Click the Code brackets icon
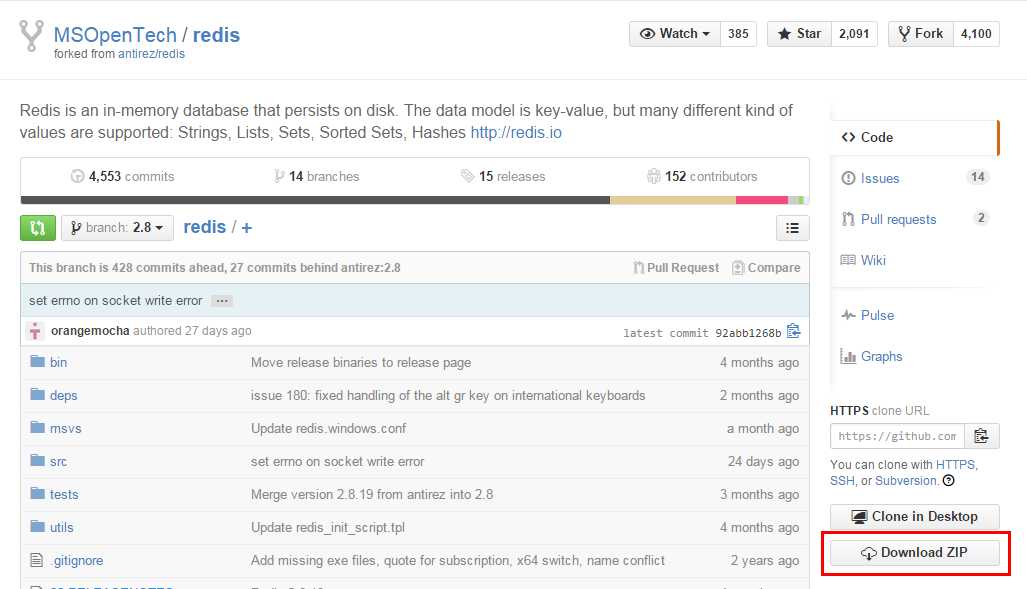The height and width of the screenshot is (589, 1027). [x=848, y=137]
